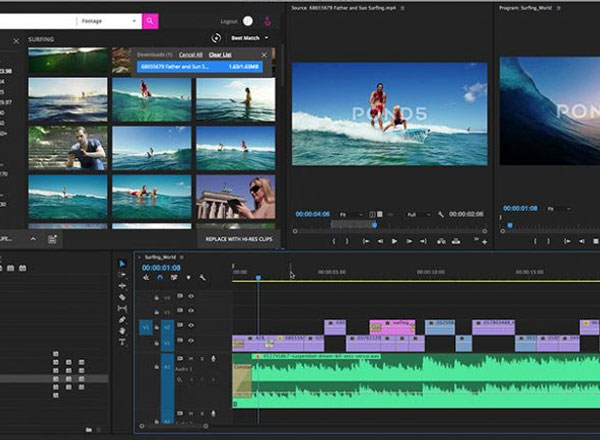Go to In point in Source monitor
This screenshot has height=440, width=600.
(x=366, y=241)
